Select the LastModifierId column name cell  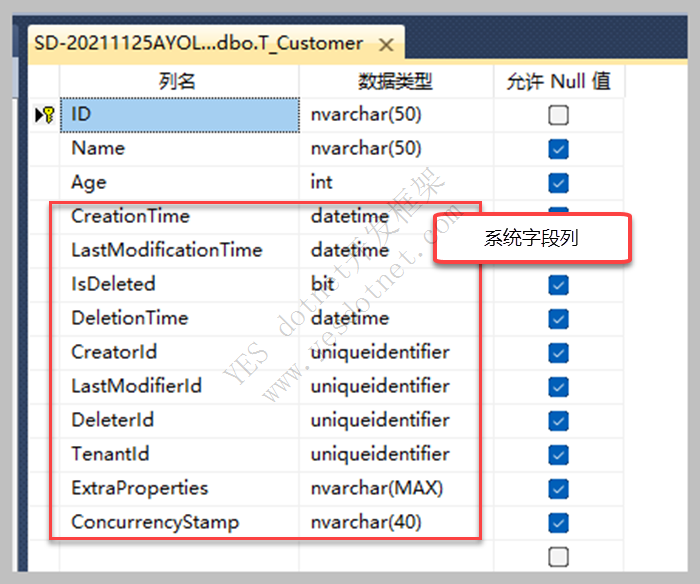pos(179,386)
